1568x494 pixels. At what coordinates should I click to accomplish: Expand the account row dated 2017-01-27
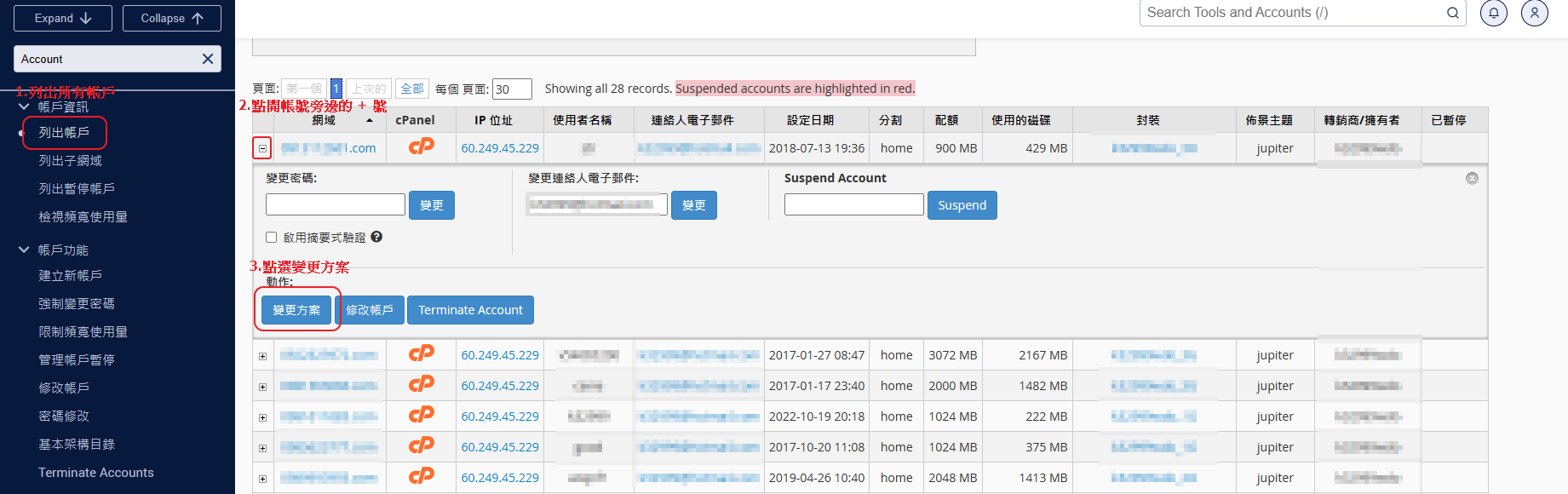coord(262,356)
